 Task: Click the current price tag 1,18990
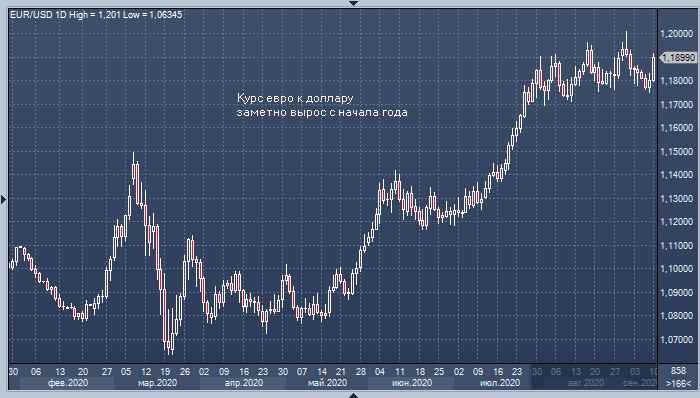(679, 58)
